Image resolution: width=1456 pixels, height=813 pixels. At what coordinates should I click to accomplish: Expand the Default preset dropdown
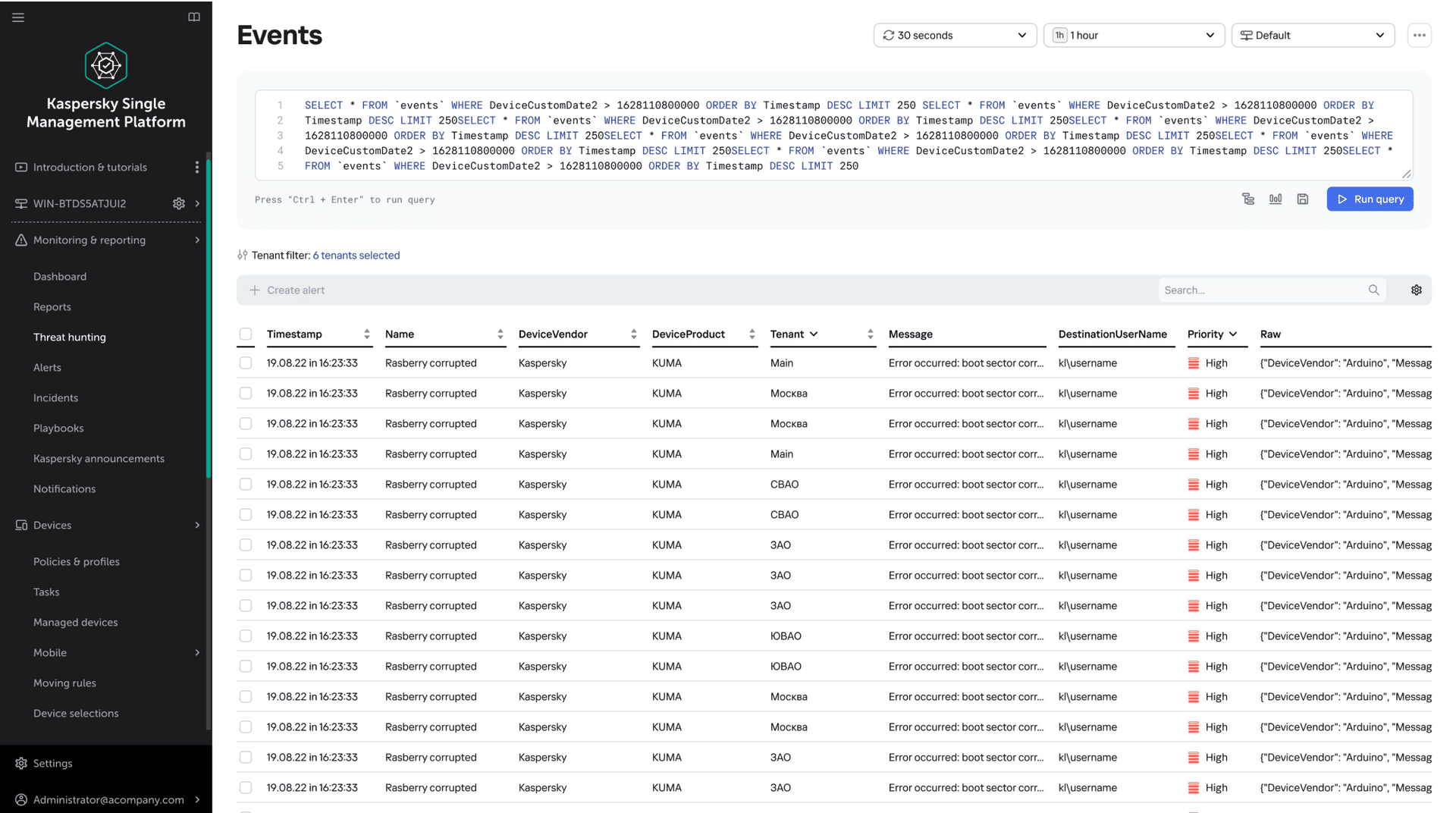[1313, 36]
